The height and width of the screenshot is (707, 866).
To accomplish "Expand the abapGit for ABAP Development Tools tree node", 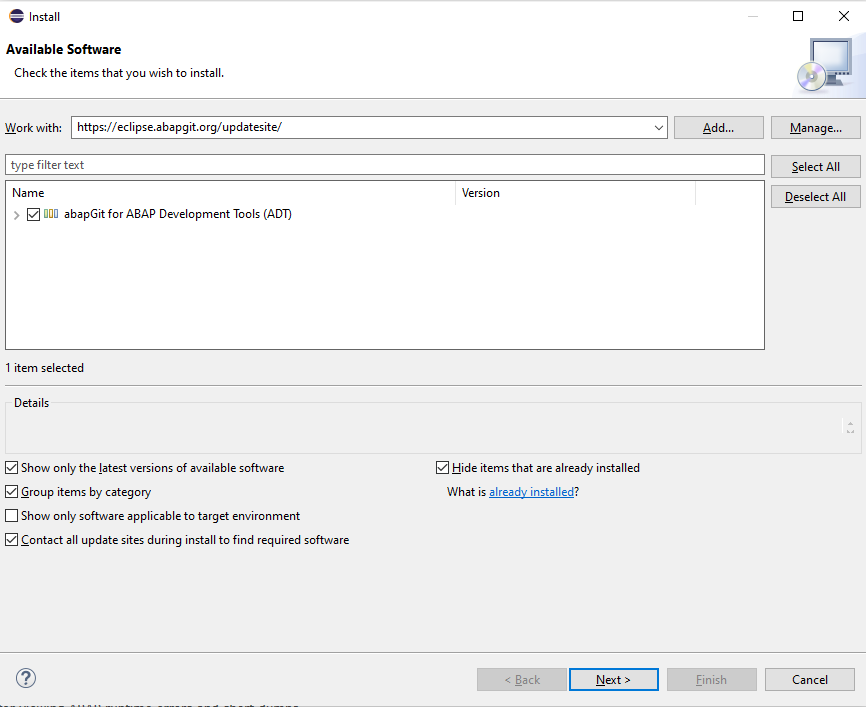I will click(x=16, y=215).
